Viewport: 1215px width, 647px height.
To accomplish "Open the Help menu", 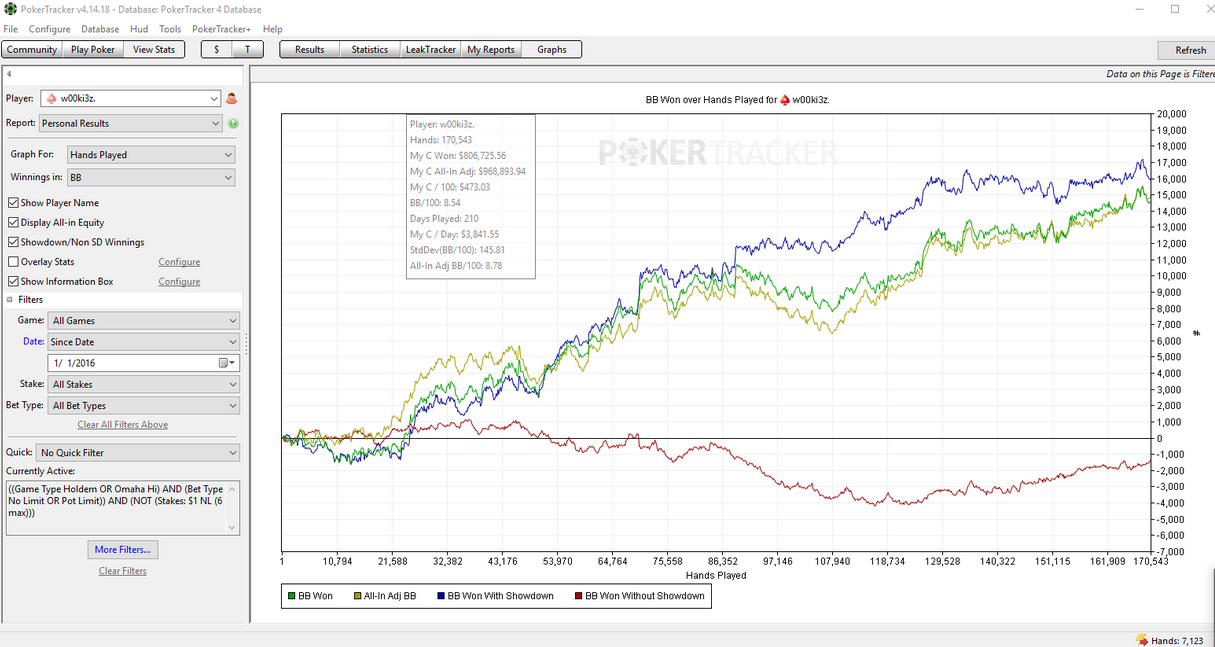I will click(x=272, y=29).
